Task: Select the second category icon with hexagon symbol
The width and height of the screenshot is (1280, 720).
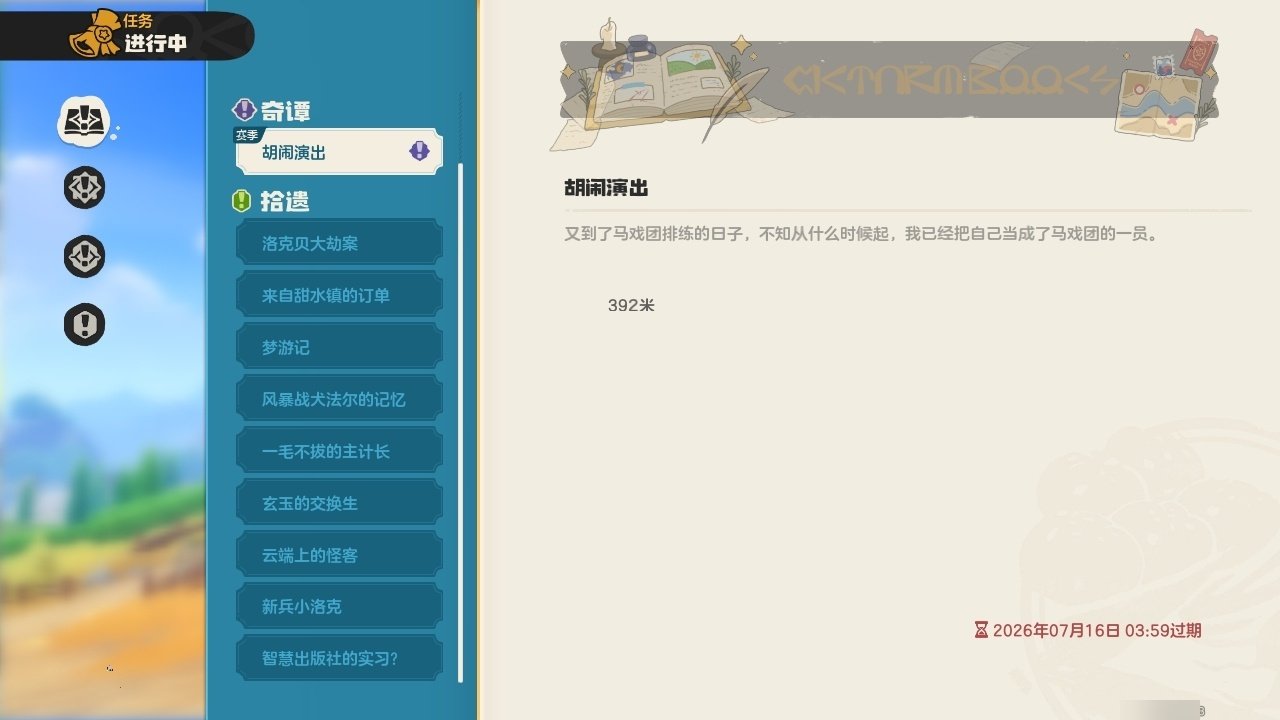Action: [85, 188]
